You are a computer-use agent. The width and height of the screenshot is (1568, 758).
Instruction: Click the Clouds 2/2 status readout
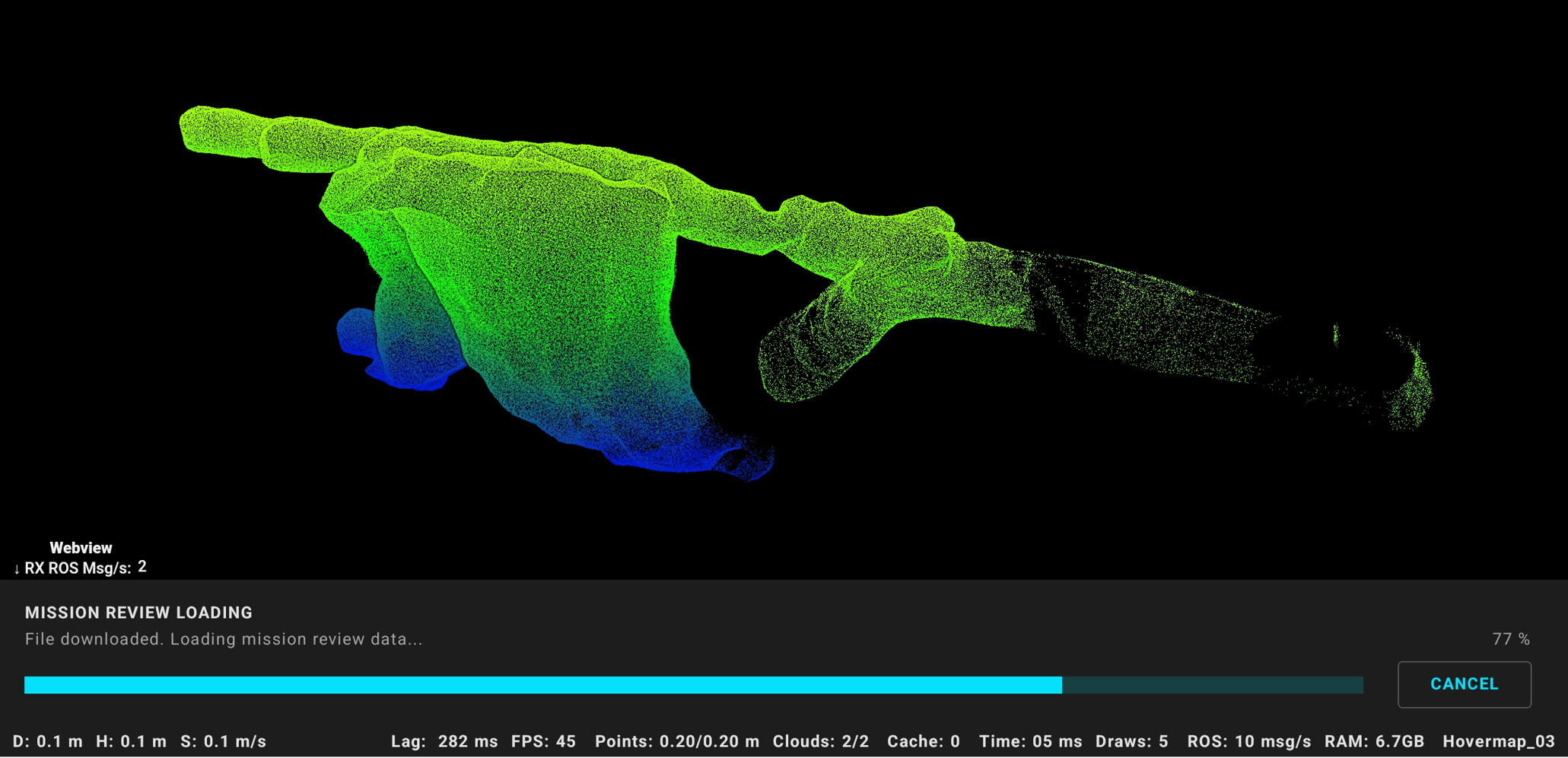click(820, 741)
